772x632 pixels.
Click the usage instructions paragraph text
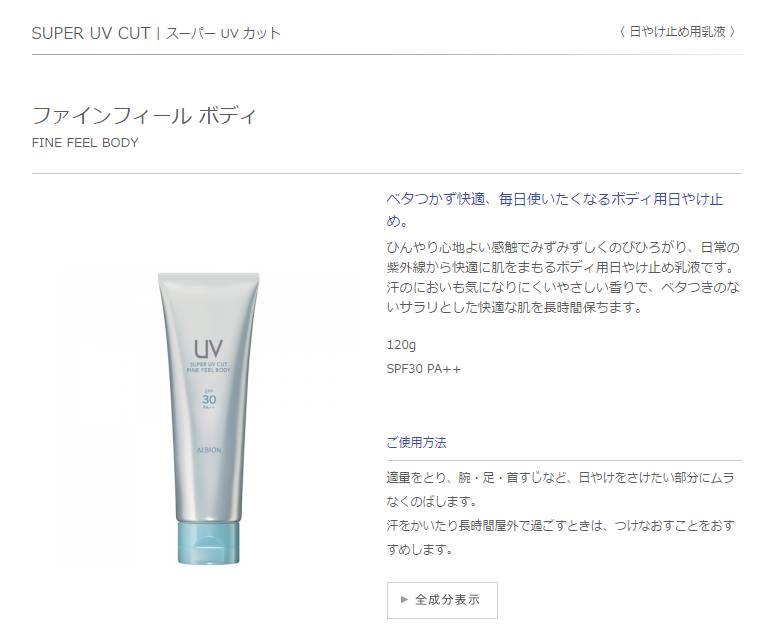(561, 513)
